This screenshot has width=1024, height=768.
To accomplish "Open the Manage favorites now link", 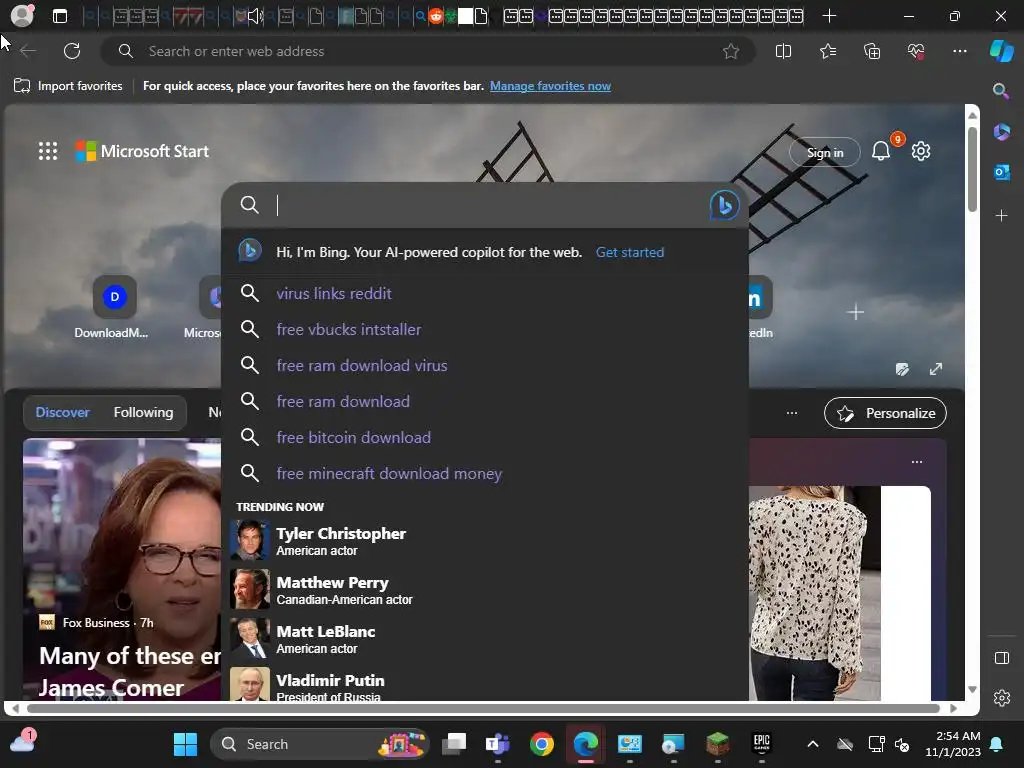I will [550, 86].
